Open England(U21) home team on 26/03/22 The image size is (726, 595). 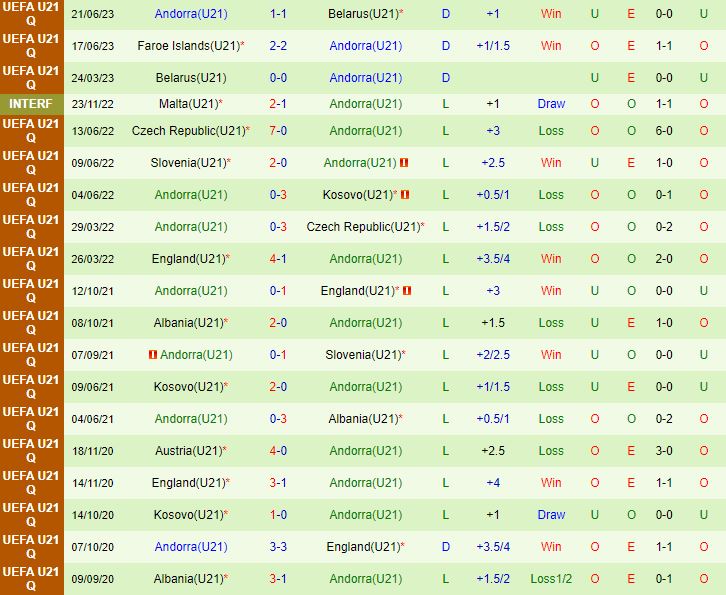(188, 259)
